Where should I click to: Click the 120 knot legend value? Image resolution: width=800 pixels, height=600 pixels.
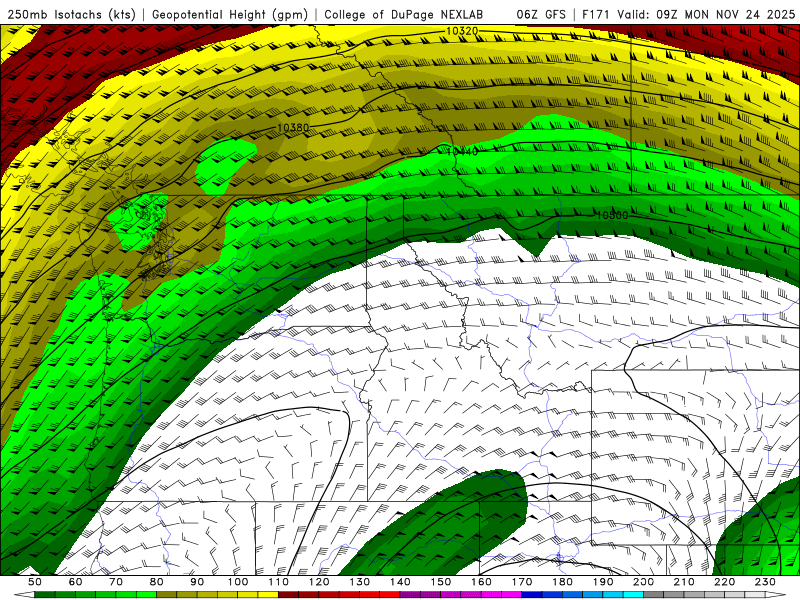click(x=319, y=582)
